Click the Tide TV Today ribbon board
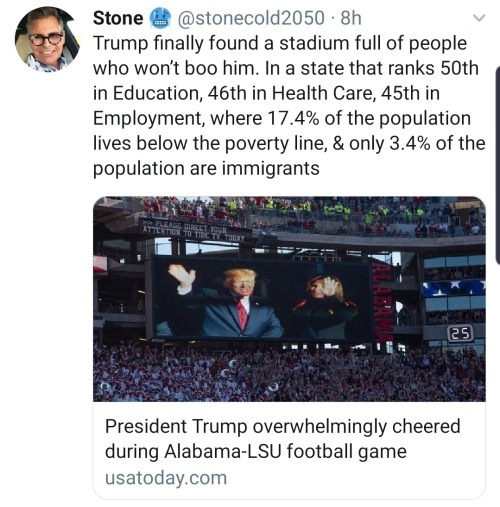The image size is (500, 507). click(x=196, y=230)
